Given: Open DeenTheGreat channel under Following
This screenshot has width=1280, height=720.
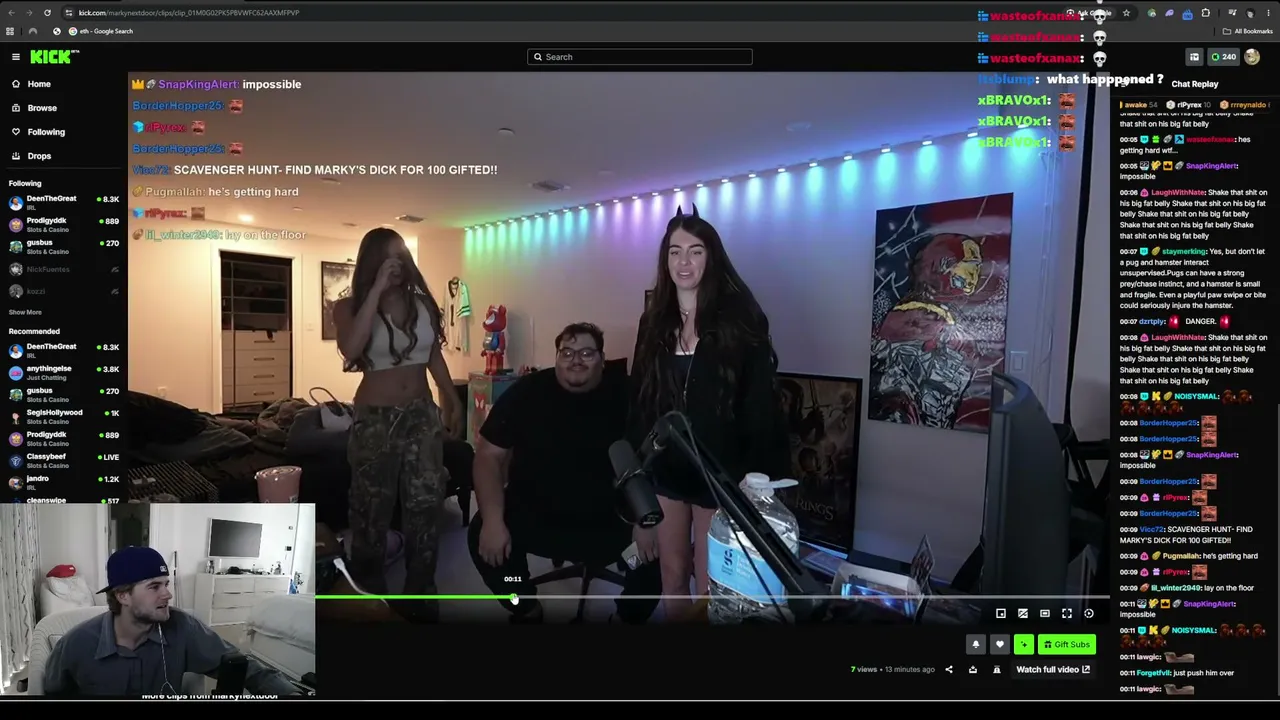Looking at the screenshot, I should tap(62, 202).
